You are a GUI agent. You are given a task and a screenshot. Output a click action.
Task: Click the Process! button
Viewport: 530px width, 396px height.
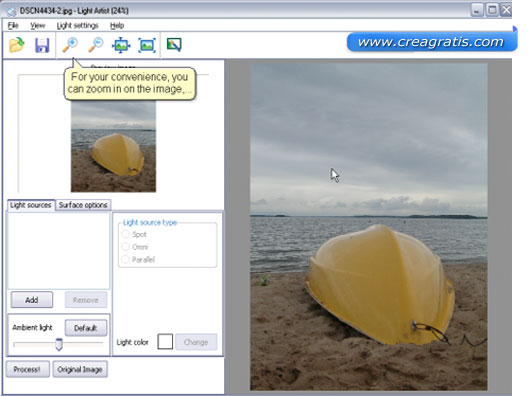27,369
